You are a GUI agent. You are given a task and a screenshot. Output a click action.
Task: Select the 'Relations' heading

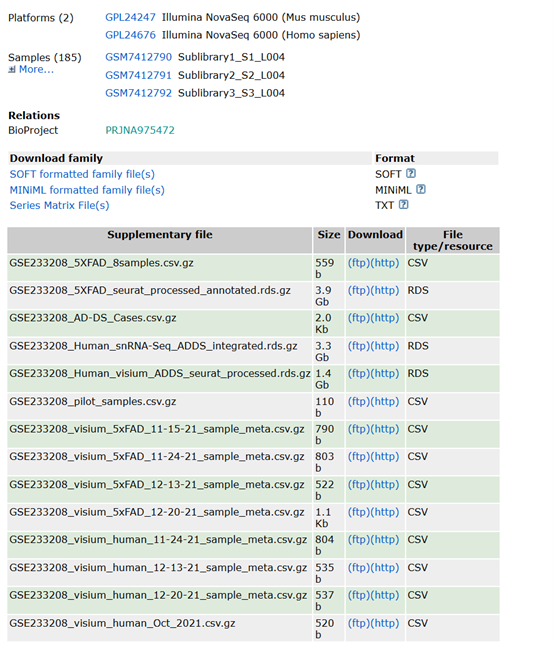click(x=34, y=116)
